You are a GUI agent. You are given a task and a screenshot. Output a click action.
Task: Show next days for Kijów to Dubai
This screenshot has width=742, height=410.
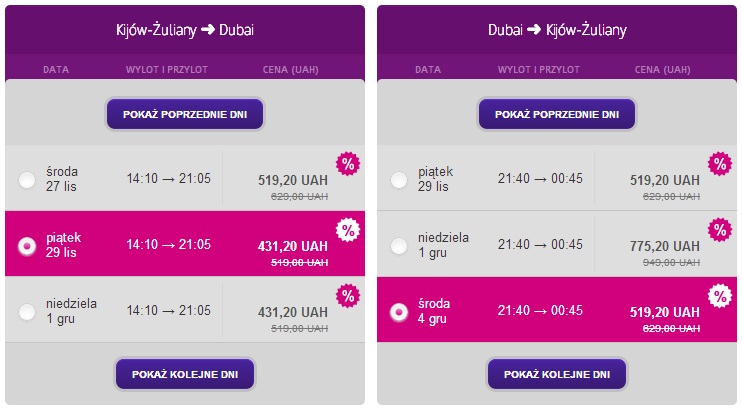click(185, 374)
